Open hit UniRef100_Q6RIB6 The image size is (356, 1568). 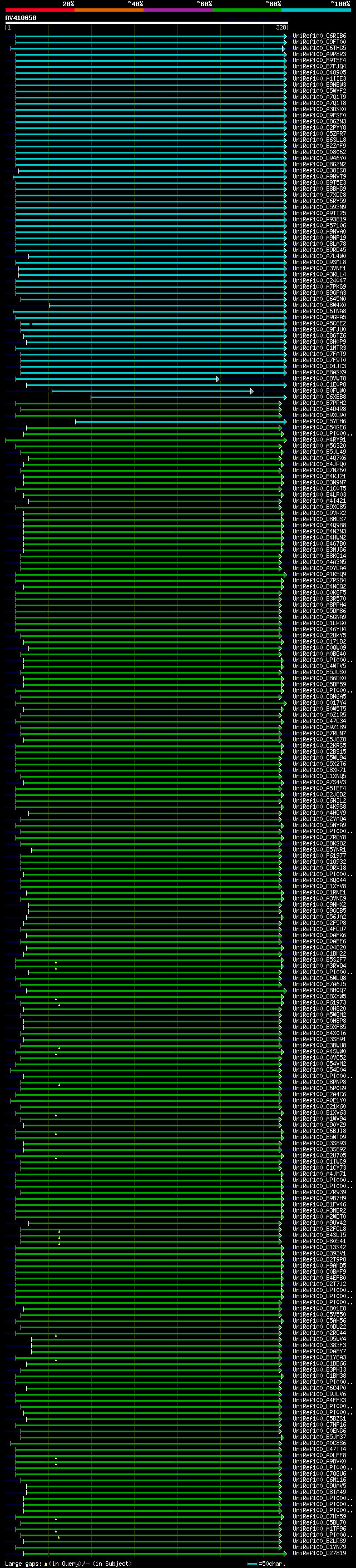pos(319,36)
